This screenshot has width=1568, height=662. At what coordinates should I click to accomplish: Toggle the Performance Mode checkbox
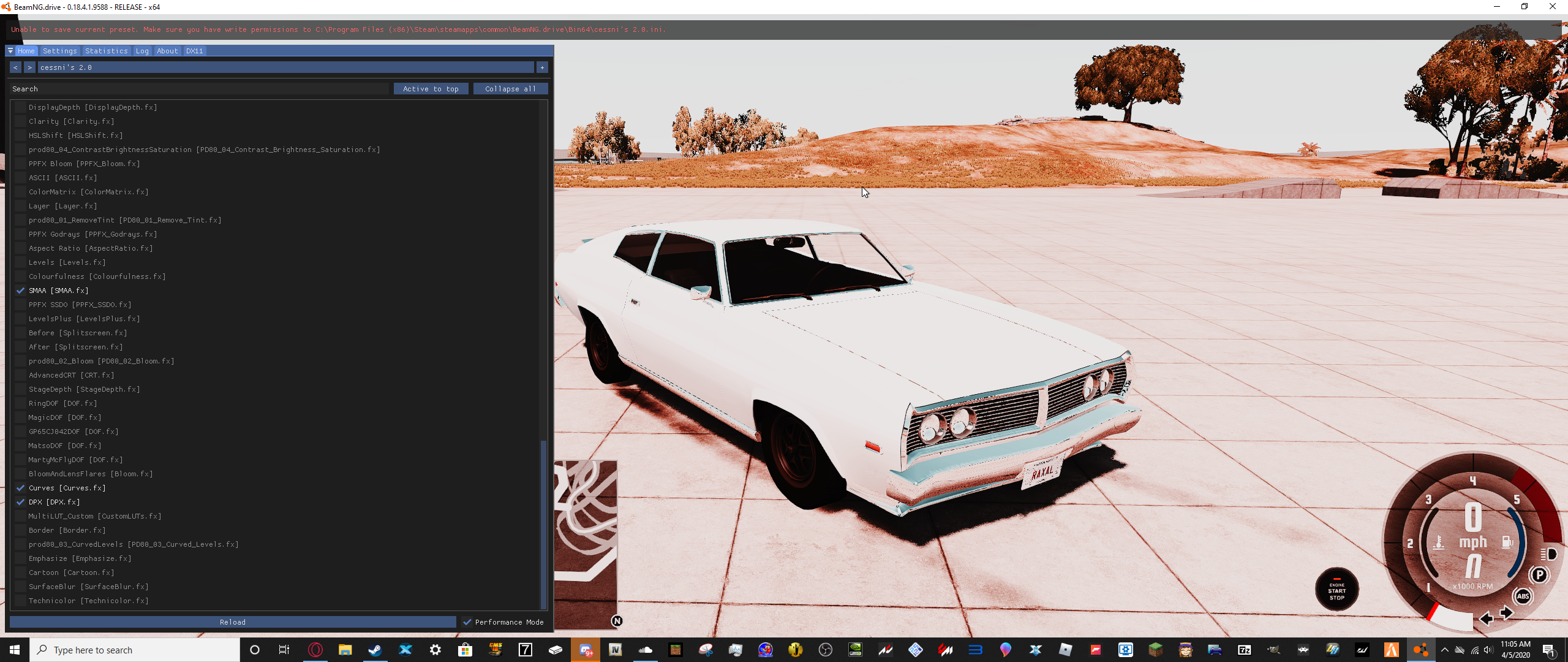click(x=467, y=622)
